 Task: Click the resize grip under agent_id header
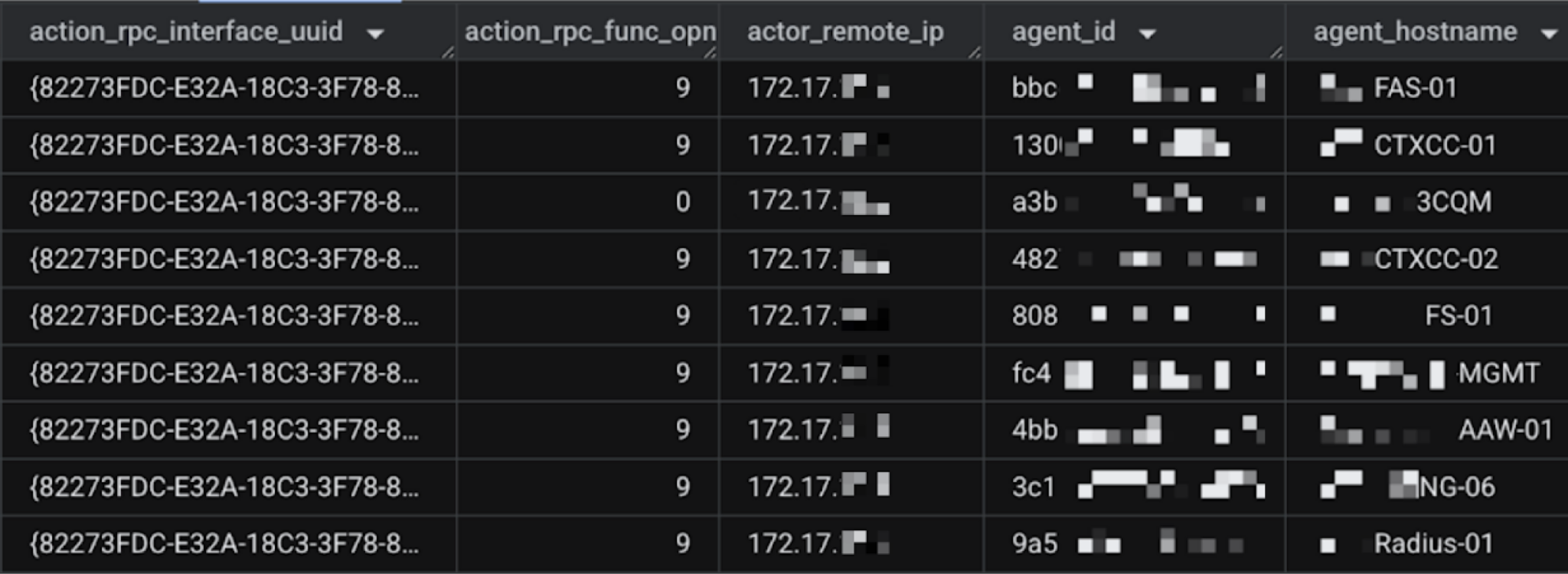click(x=1276, y=52)
